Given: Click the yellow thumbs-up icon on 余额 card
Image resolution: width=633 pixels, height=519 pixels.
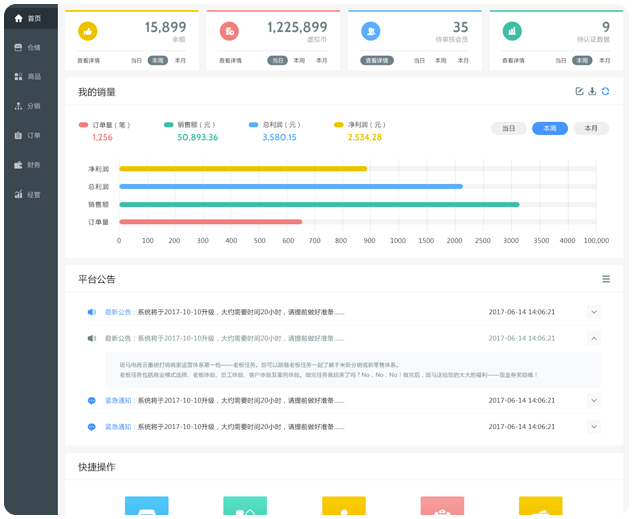Looking at the screenshot, I should click(x=88, y=32).
